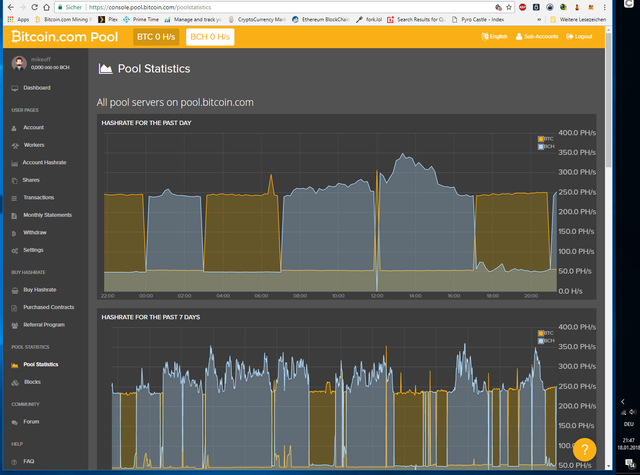Viewport: 640px width, 475px height.
Task: Open the Ethereum BlockChain bookmark
Action: (321, 19)
